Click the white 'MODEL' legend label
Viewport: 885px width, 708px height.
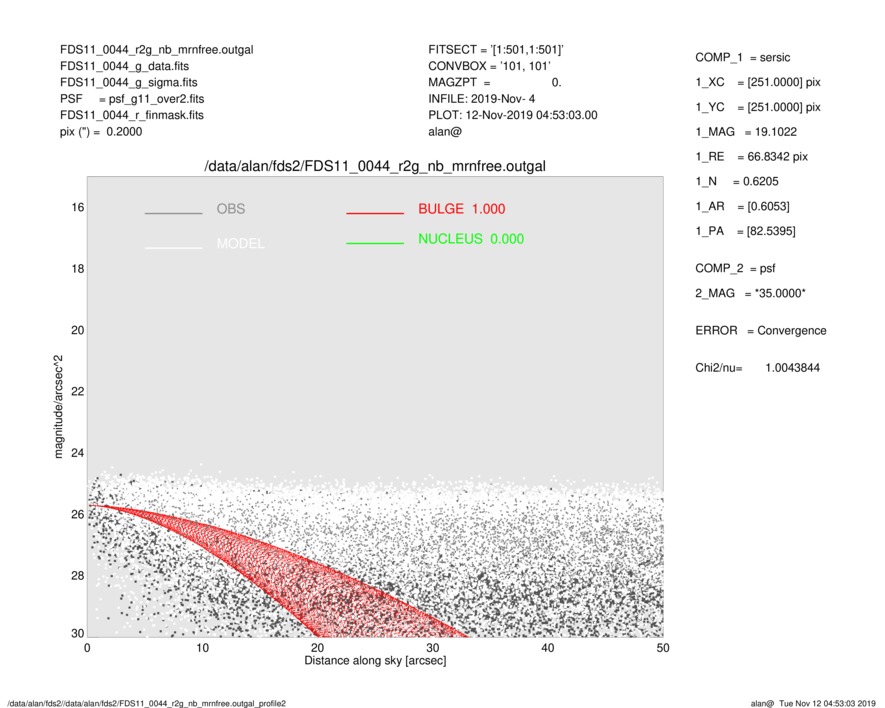click(x=240, y=243)
